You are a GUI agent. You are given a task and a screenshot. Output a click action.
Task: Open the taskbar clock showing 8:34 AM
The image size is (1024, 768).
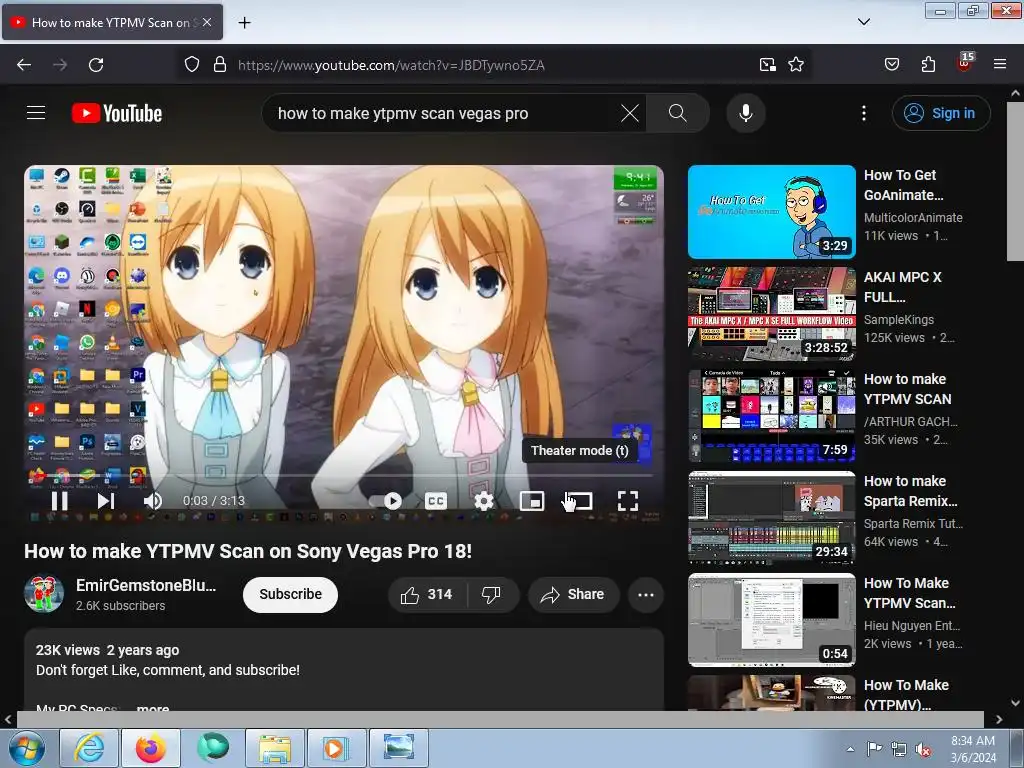pyautogui.click(x=973, y=749)
